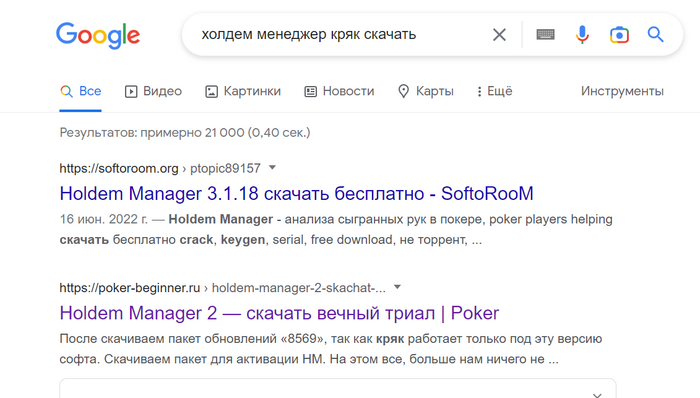The image size is (700, 398).
Task: Open Инструменты search tools
Action: pyautogui.click(x=622, y=91)
